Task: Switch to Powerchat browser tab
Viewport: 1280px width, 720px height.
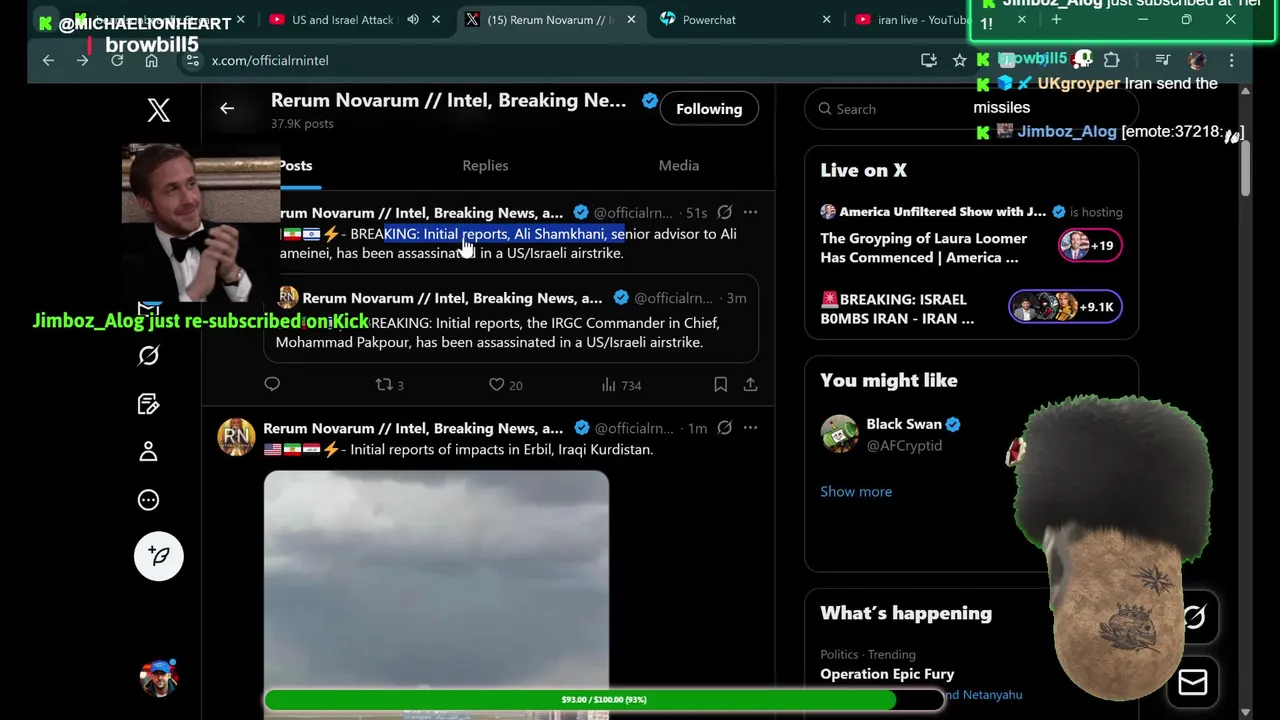Action: point(745,20)
